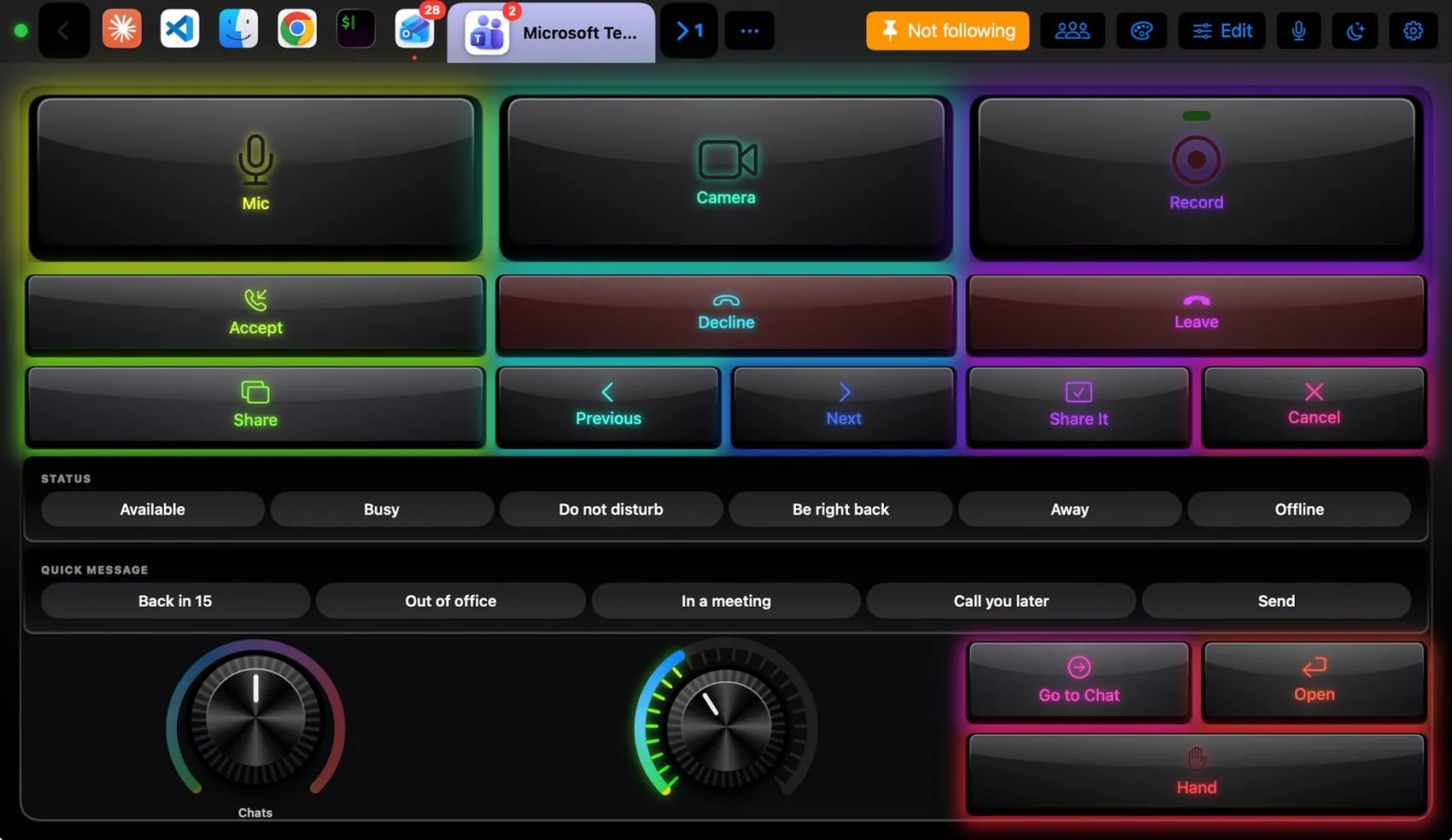Image resolution: width=1452 pixels, height=840 pixels.
Task: Decline the incoming call
Action: click(726, 314)
